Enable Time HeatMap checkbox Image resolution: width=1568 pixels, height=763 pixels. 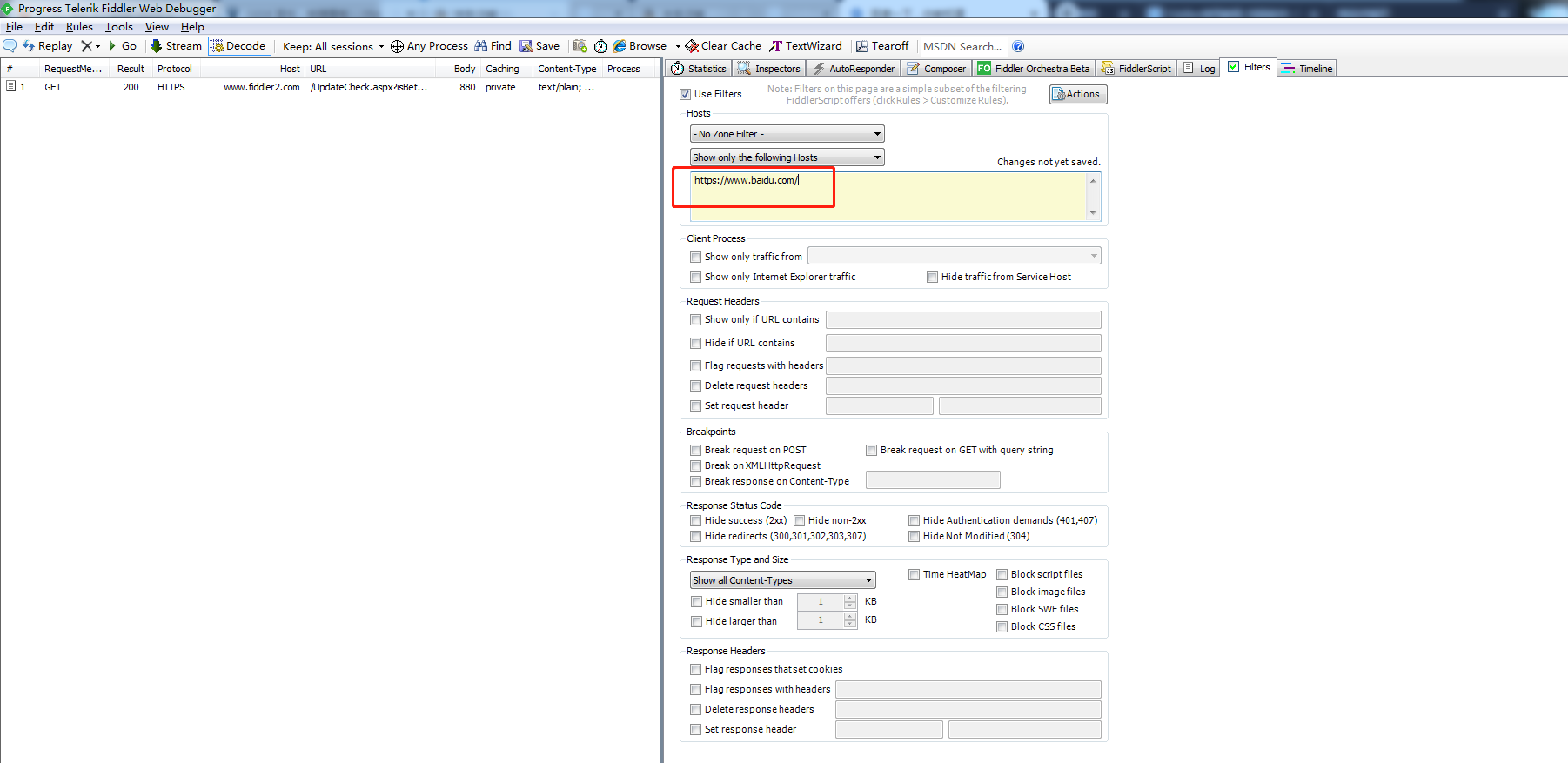914,574
